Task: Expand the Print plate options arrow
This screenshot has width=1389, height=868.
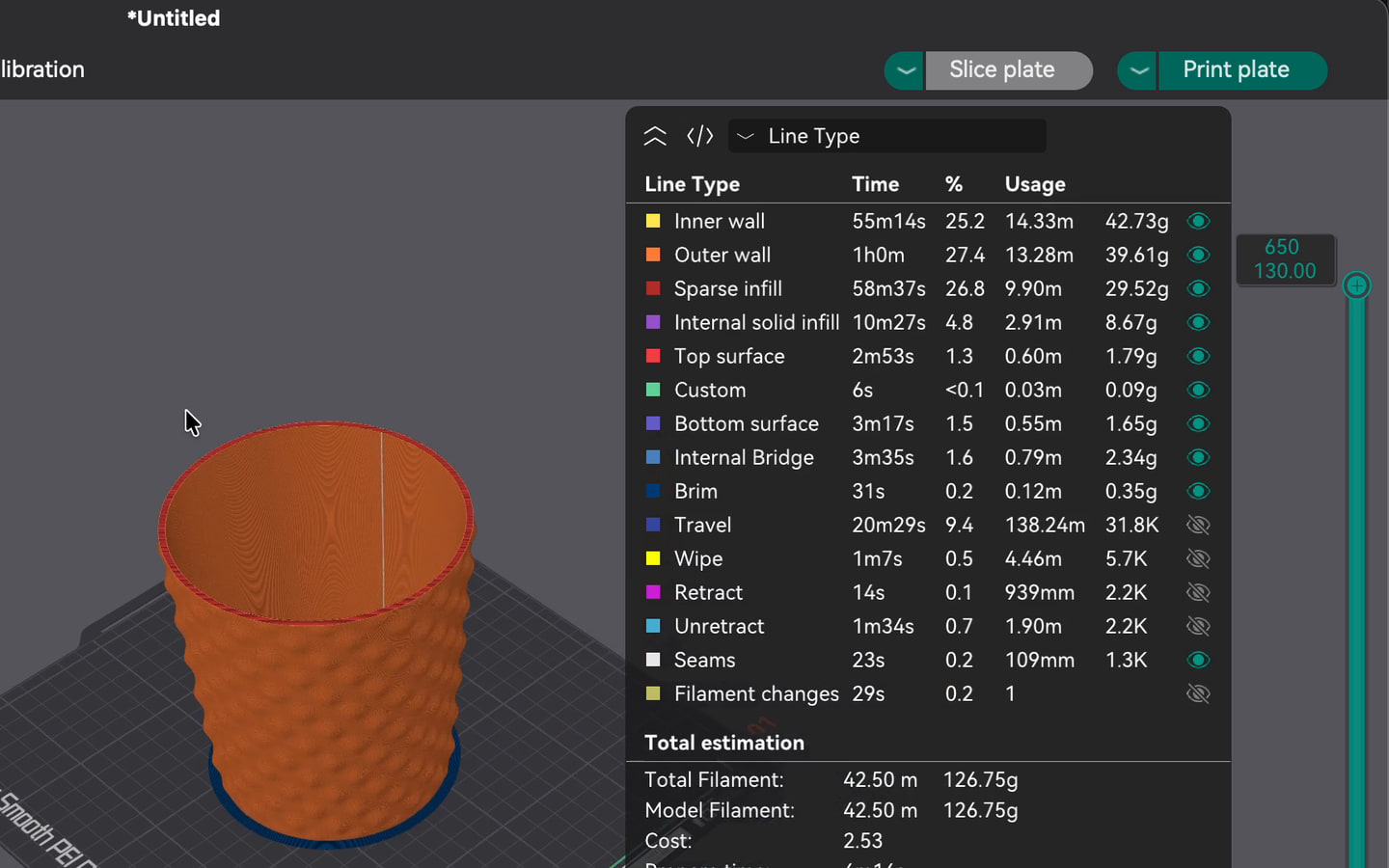Action: (x=1138, y=70)
